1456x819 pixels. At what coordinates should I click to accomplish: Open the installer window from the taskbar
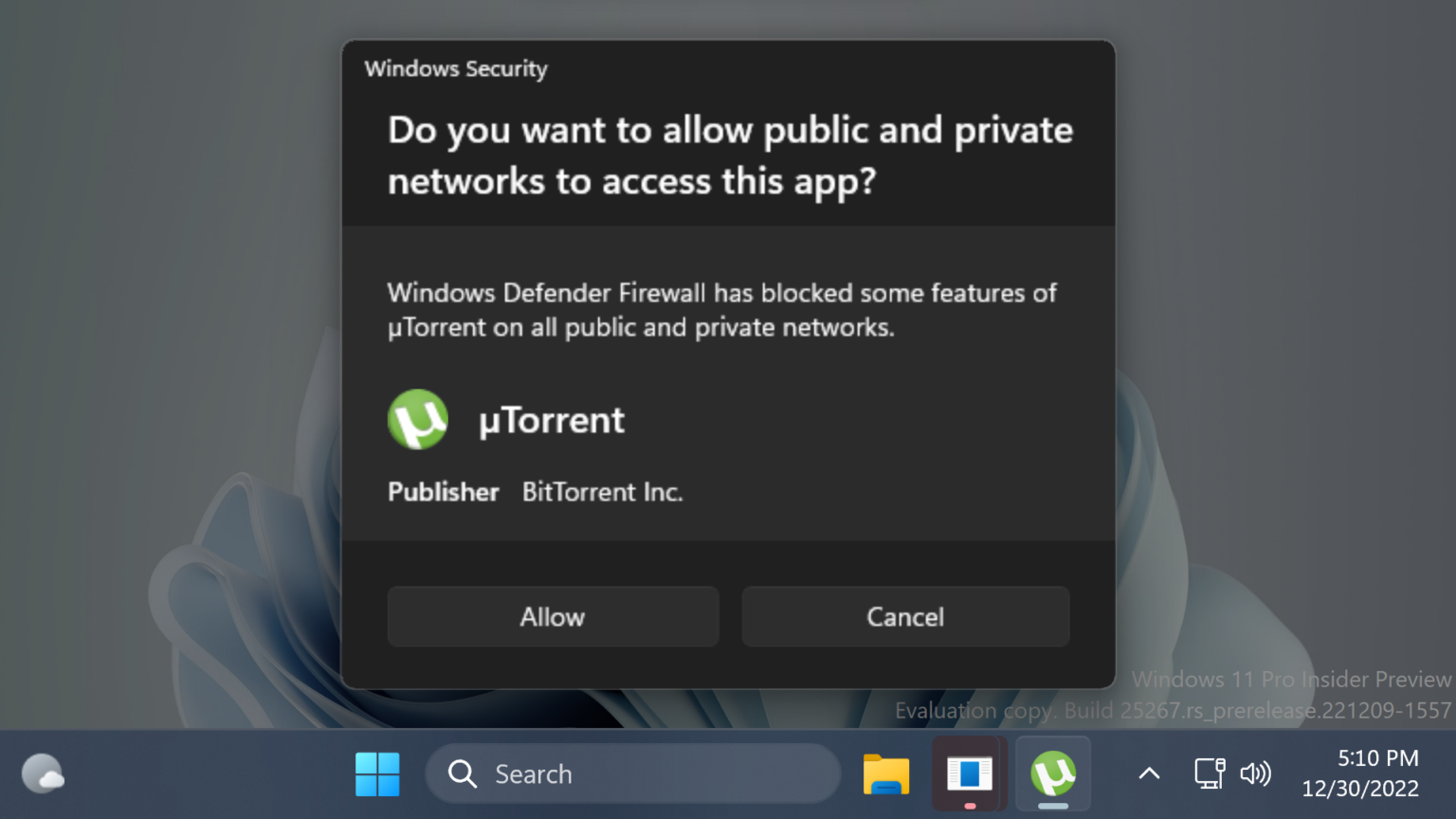coord(968,773)
